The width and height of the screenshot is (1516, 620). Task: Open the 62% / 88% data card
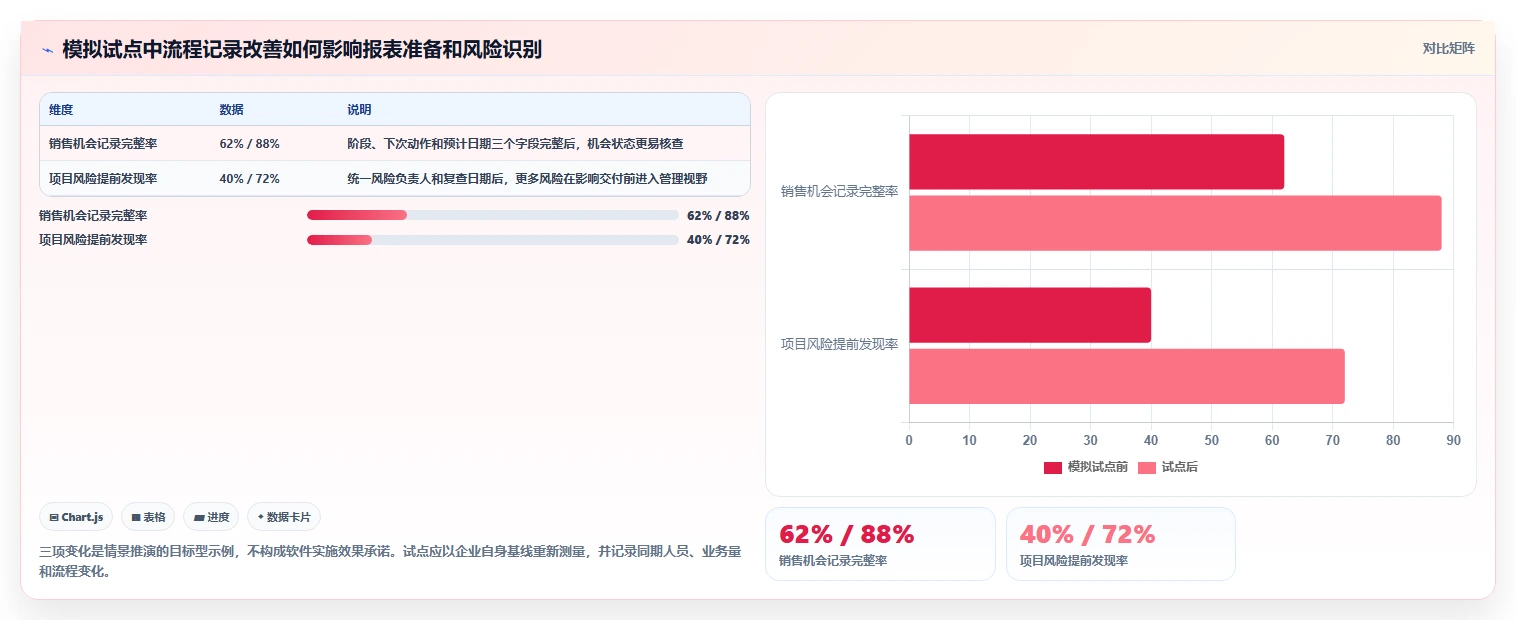pos(880,544)
